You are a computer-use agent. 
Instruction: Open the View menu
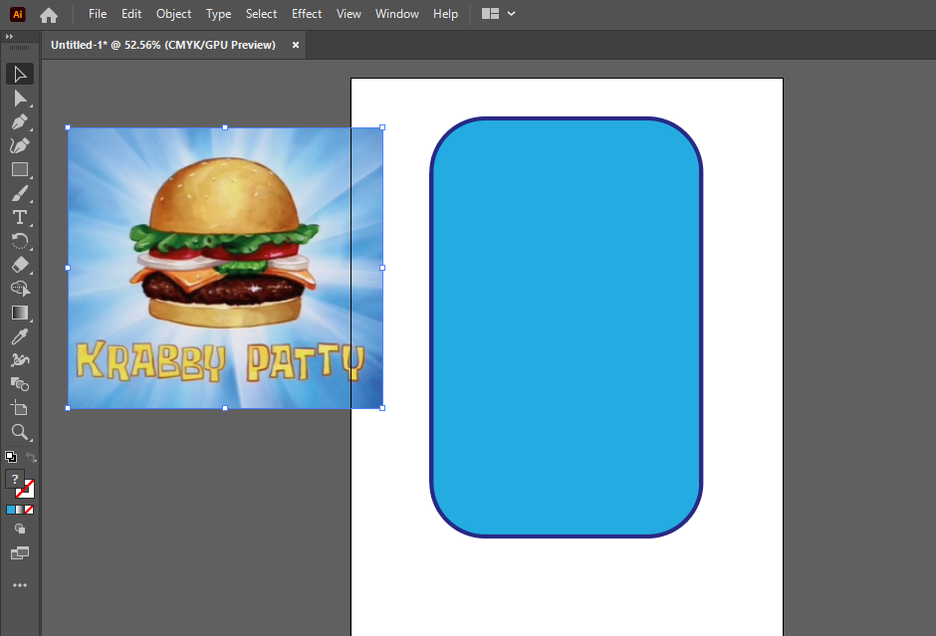[x=349, y=14]
